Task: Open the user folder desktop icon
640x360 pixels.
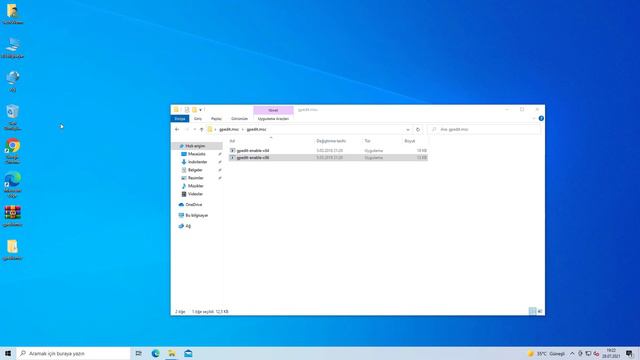Action: pyautogui.click(x=13, y=13)
